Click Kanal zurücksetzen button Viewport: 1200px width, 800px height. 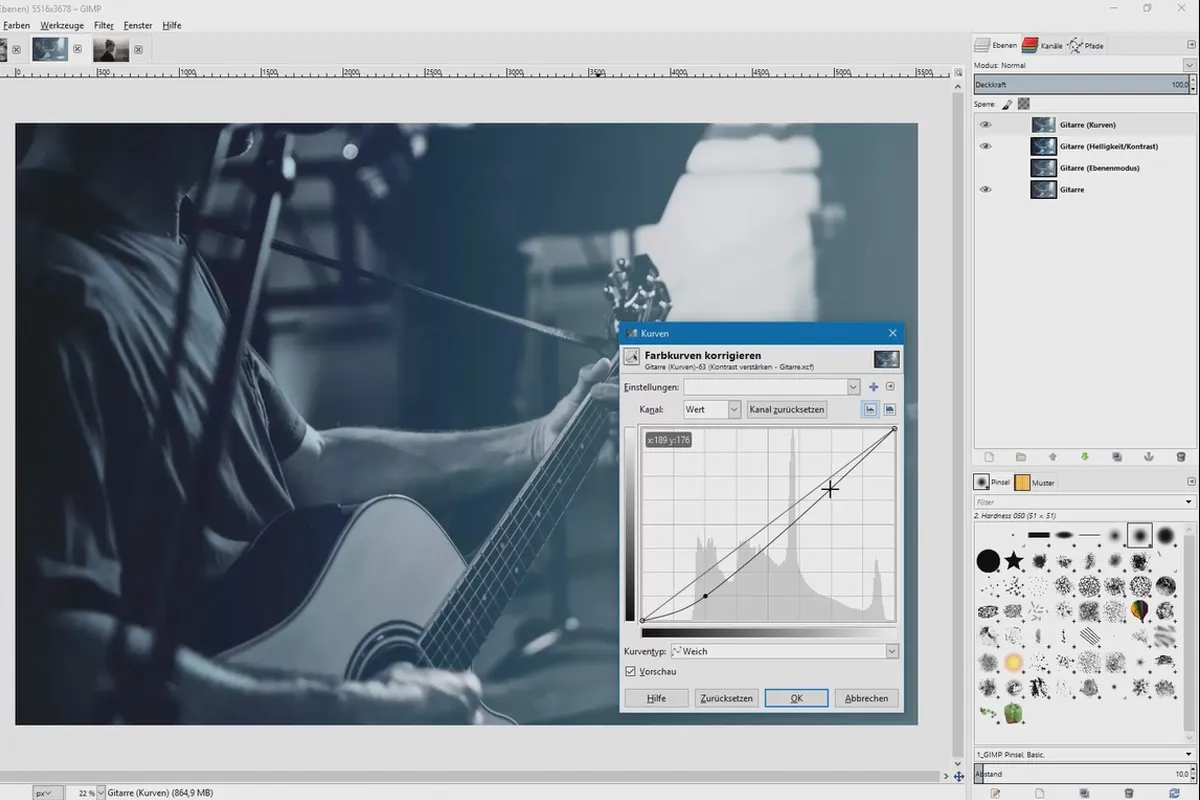[787, 409]
